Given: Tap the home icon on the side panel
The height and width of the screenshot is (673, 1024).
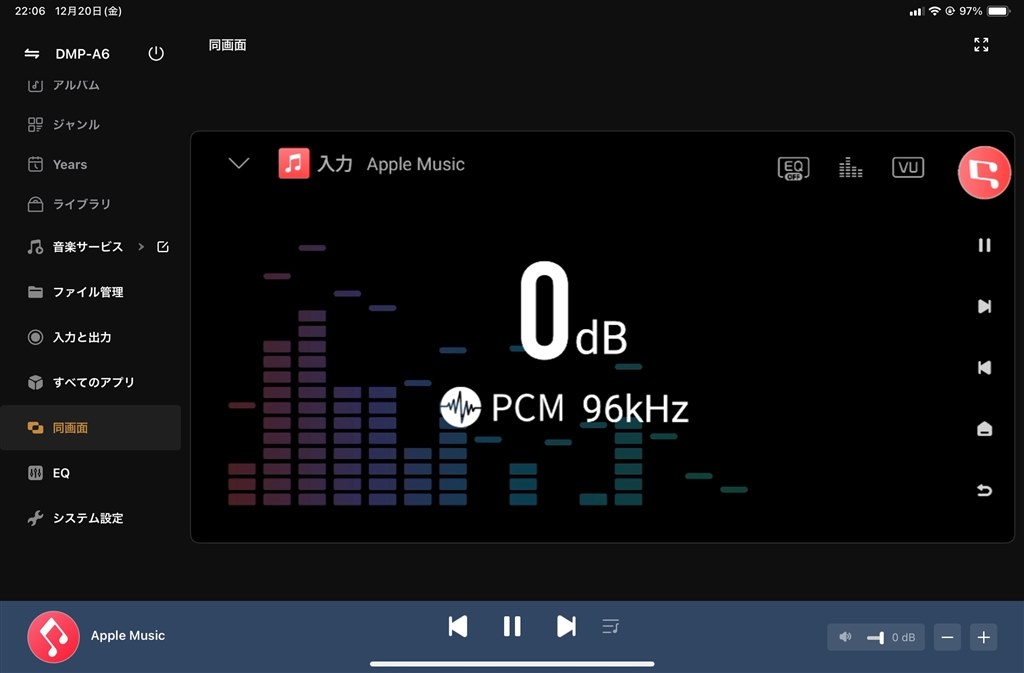Looking at the screenshot, I should coord(984,428).
